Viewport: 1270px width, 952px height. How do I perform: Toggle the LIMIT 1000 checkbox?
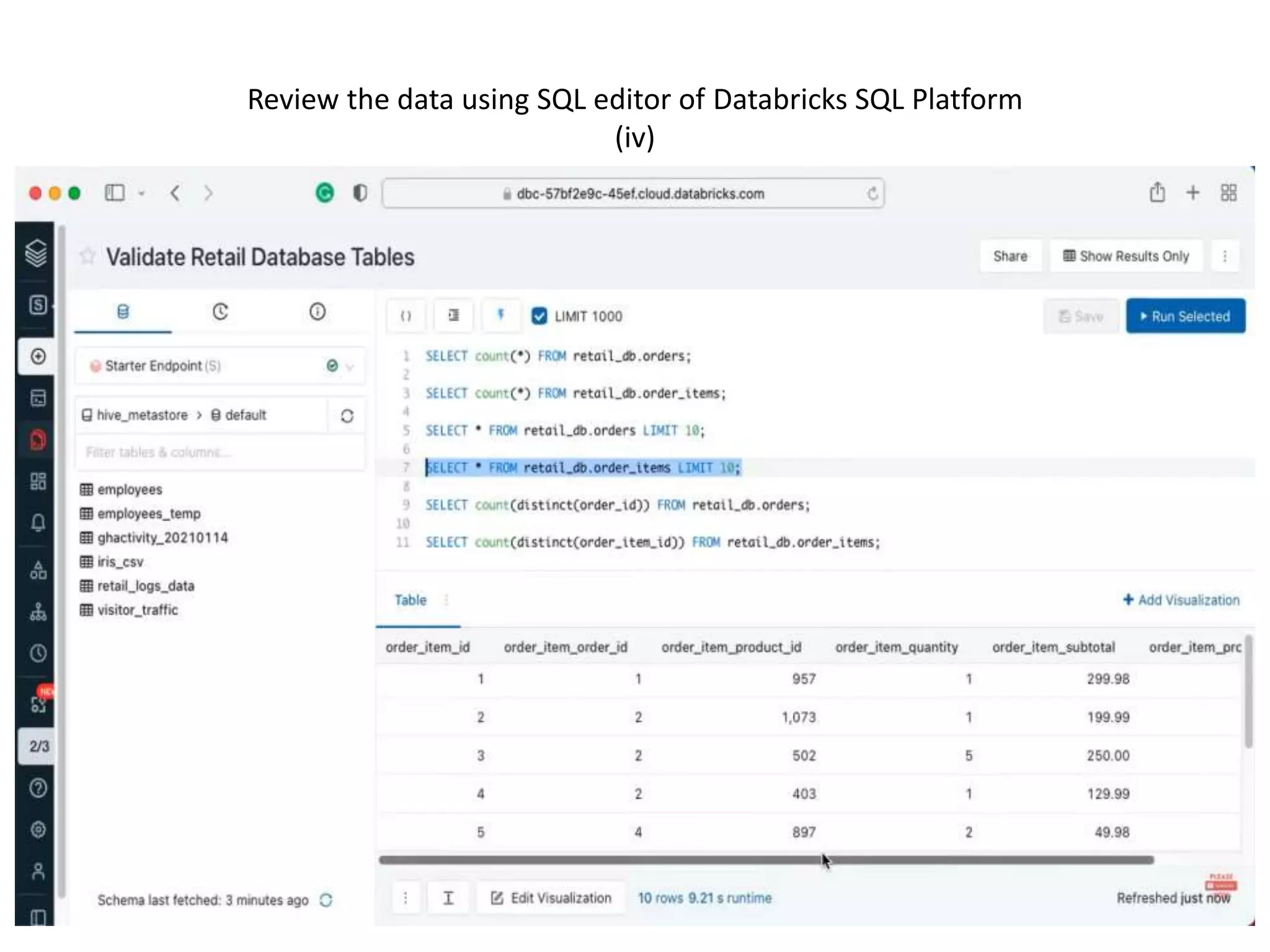[540, 316]
